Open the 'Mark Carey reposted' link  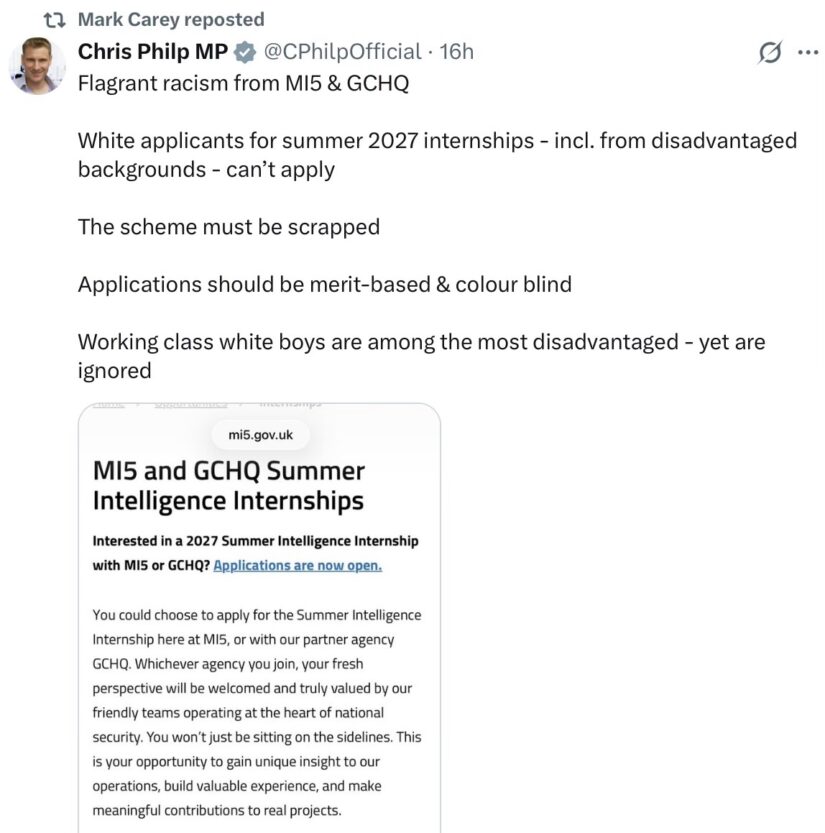click(171, 20)
